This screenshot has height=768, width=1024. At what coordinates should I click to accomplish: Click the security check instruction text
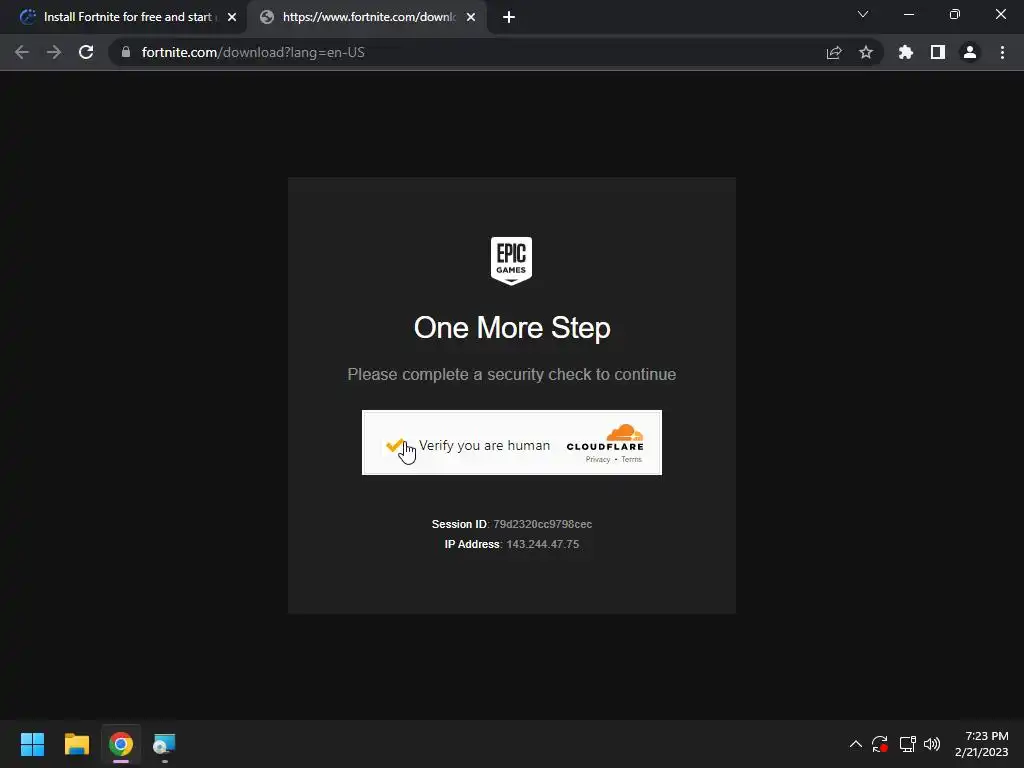[x=512, y=374]
